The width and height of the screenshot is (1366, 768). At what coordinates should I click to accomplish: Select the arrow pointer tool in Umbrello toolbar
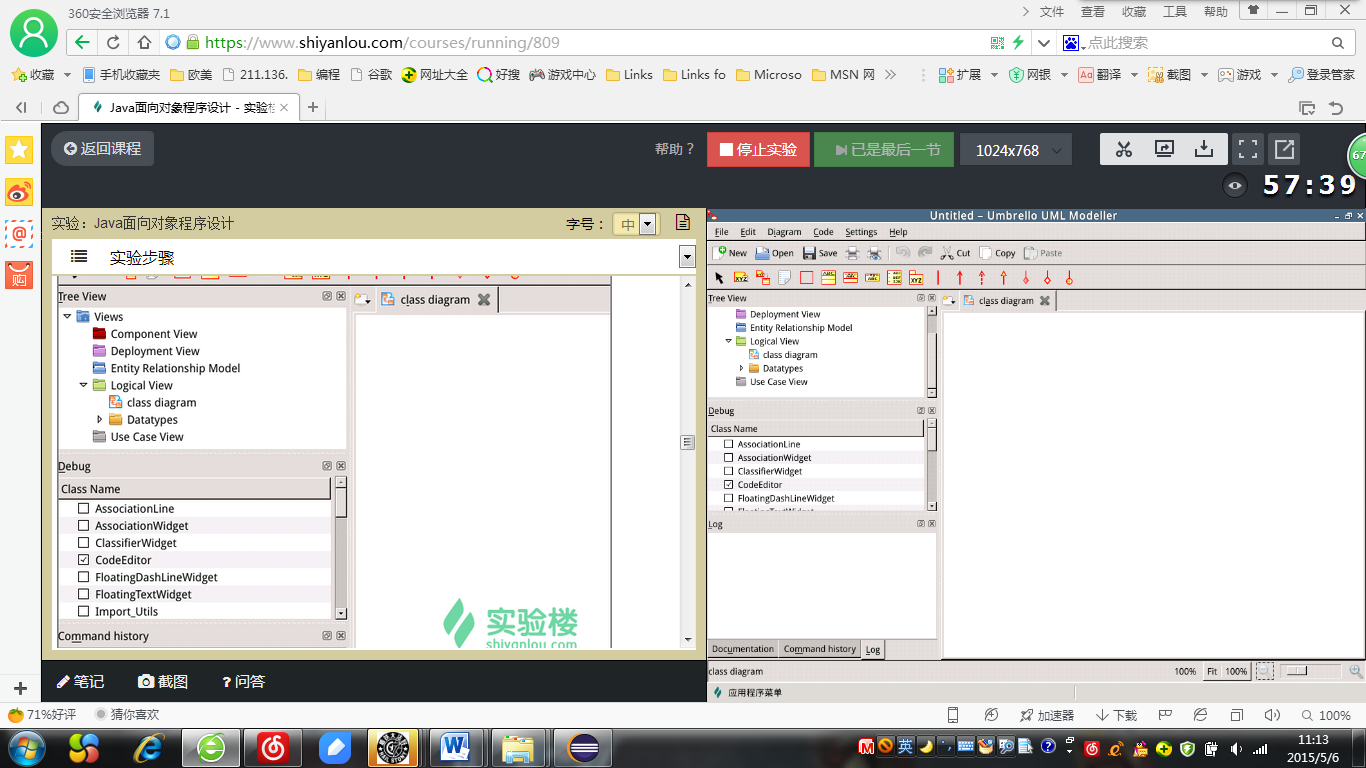click(718, 277)
